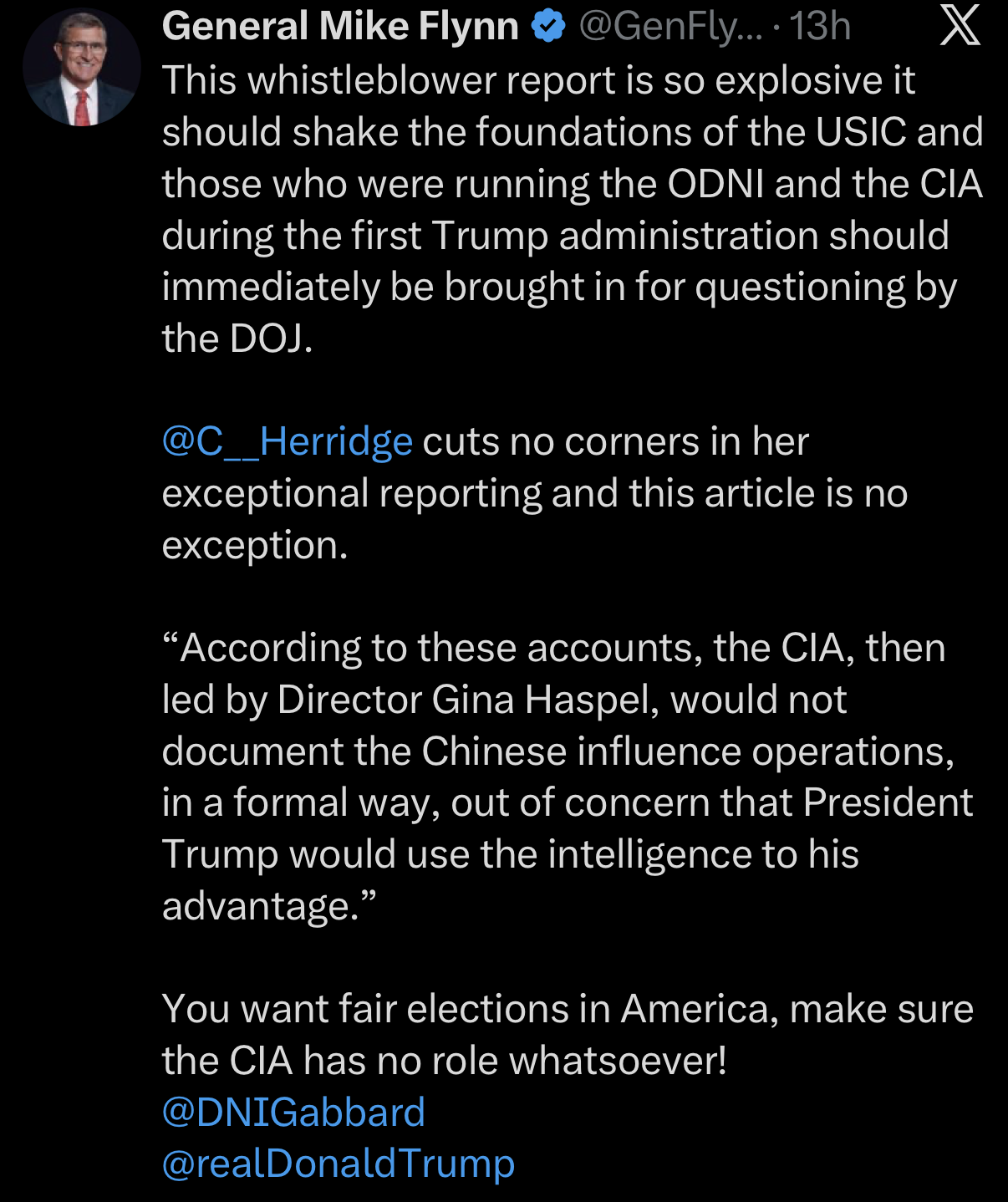
Task: Open General Mike Flynn's profile picture
Action: pyautogui.click(x=82, y=69)
